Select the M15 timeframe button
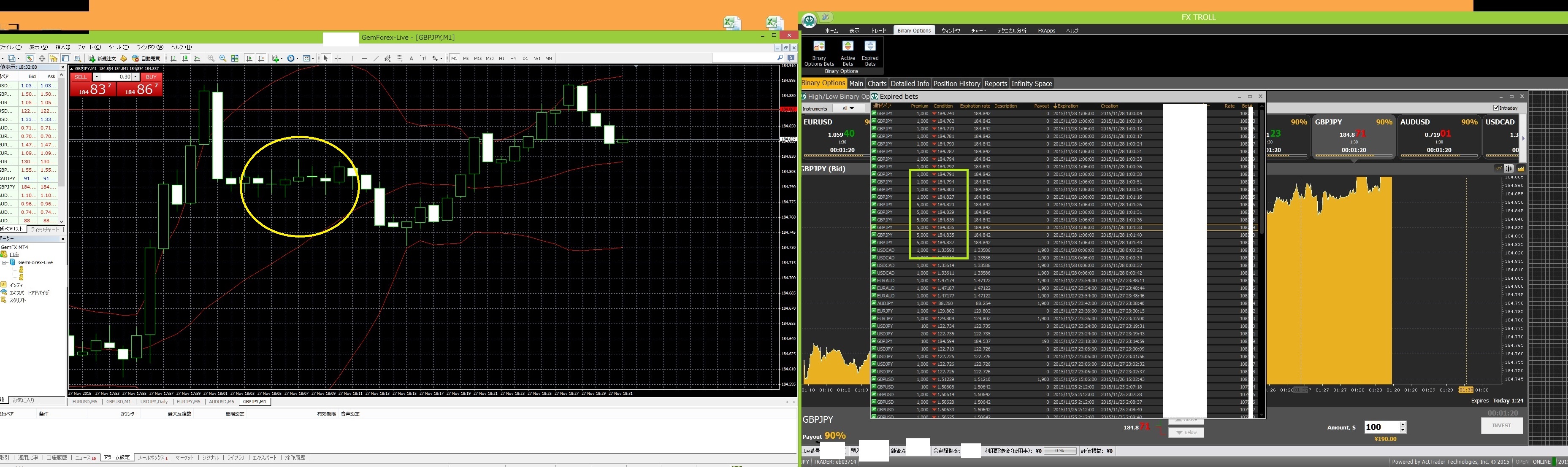 [478, 58]
